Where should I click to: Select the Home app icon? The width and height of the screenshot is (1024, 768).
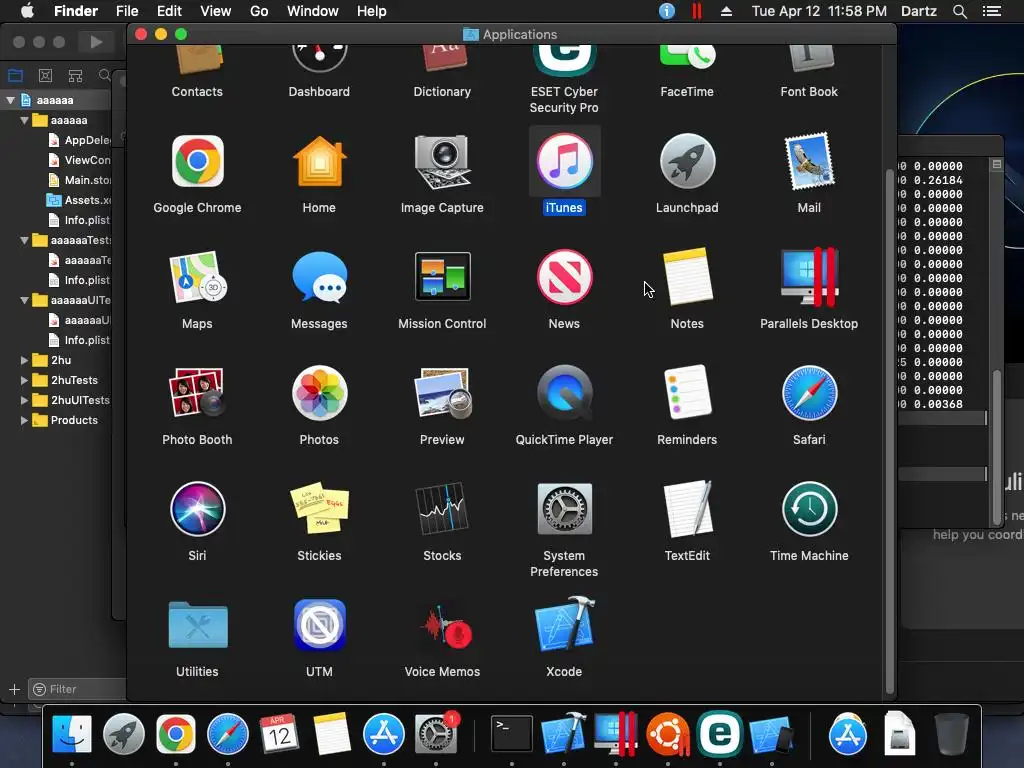click(x=319, y=161)
